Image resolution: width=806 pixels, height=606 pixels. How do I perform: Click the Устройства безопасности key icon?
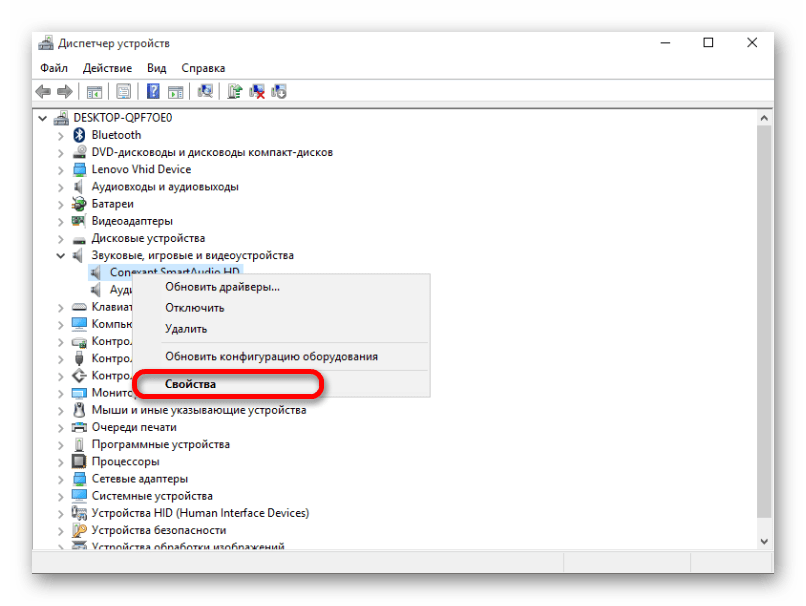(x=79, y=530)
